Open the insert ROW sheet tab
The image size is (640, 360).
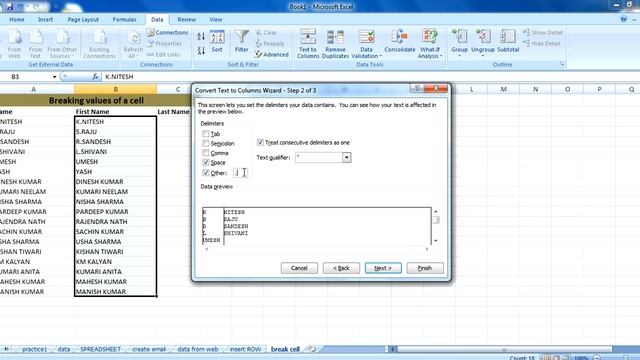click(x=245, y=349)
